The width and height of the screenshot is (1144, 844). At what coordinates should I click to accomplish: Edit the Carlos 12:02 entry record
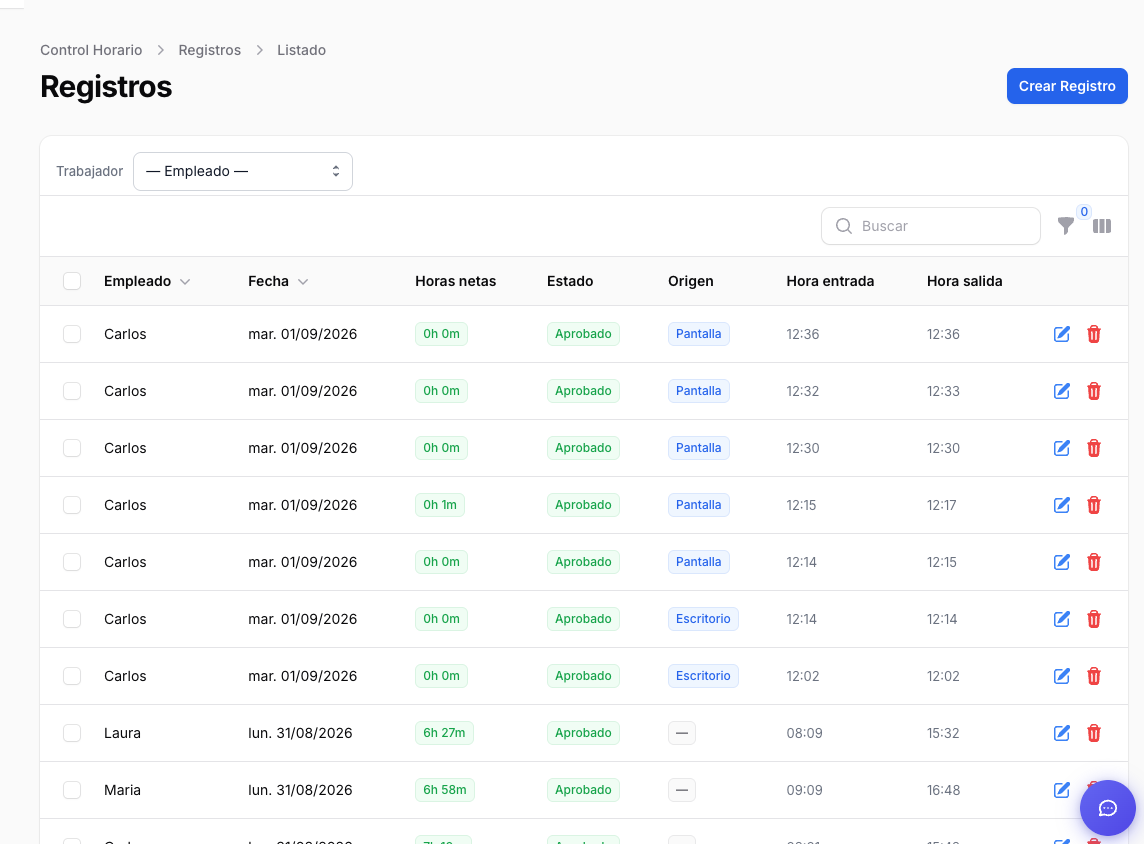[1062, 675]
